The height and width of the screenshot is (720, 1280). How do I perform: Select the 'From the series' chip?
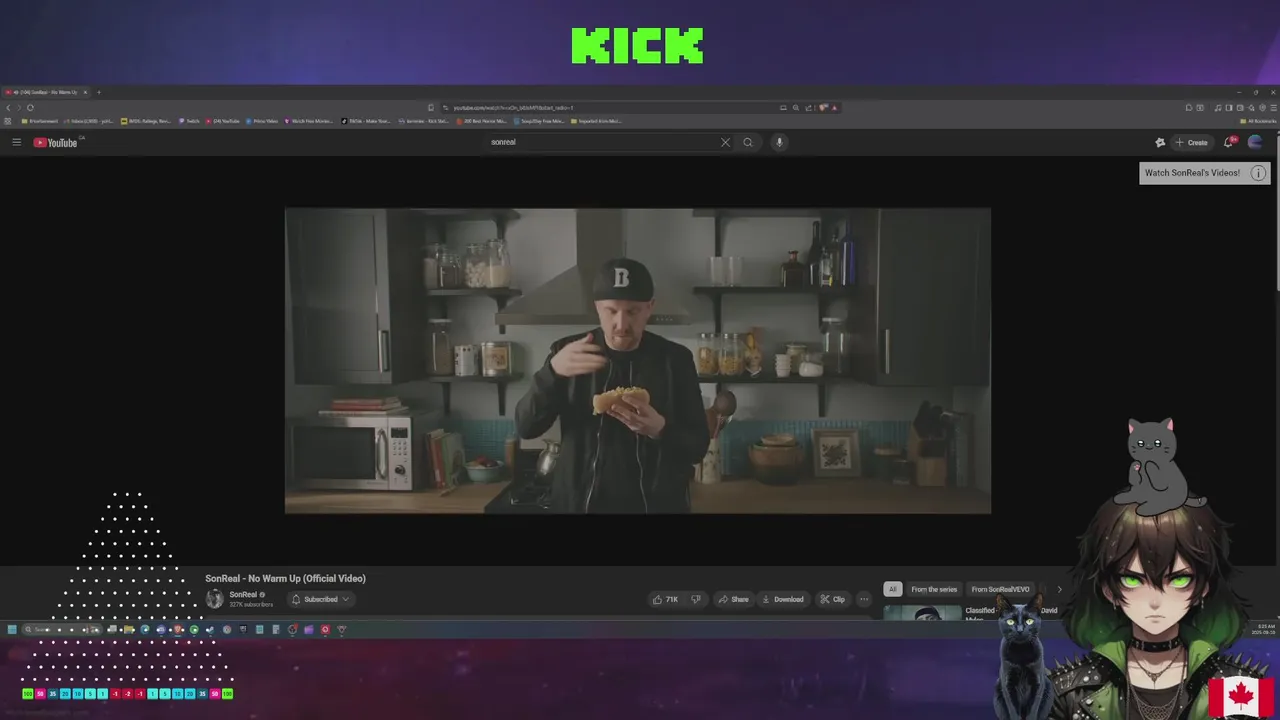[x=934, y=589]
